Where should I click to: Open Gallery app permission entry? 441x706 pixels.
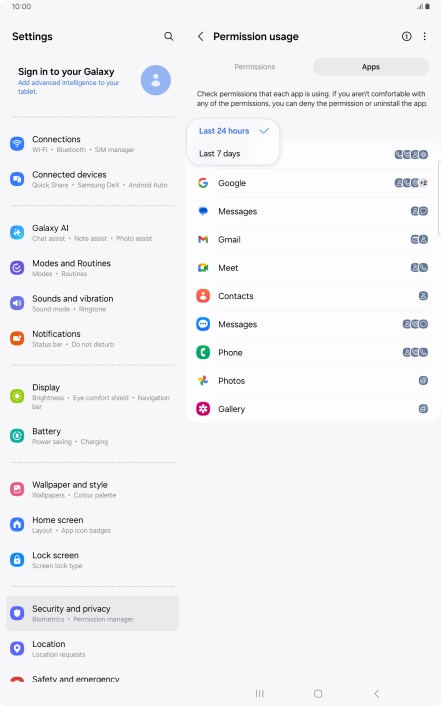tap(312, 409)
